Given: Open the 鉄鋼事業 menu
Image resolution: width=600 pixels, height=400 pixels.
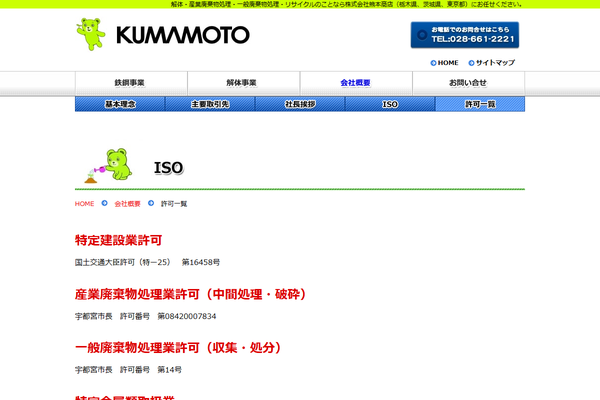Looking at the screenshot, I should (x=131, y=83).
